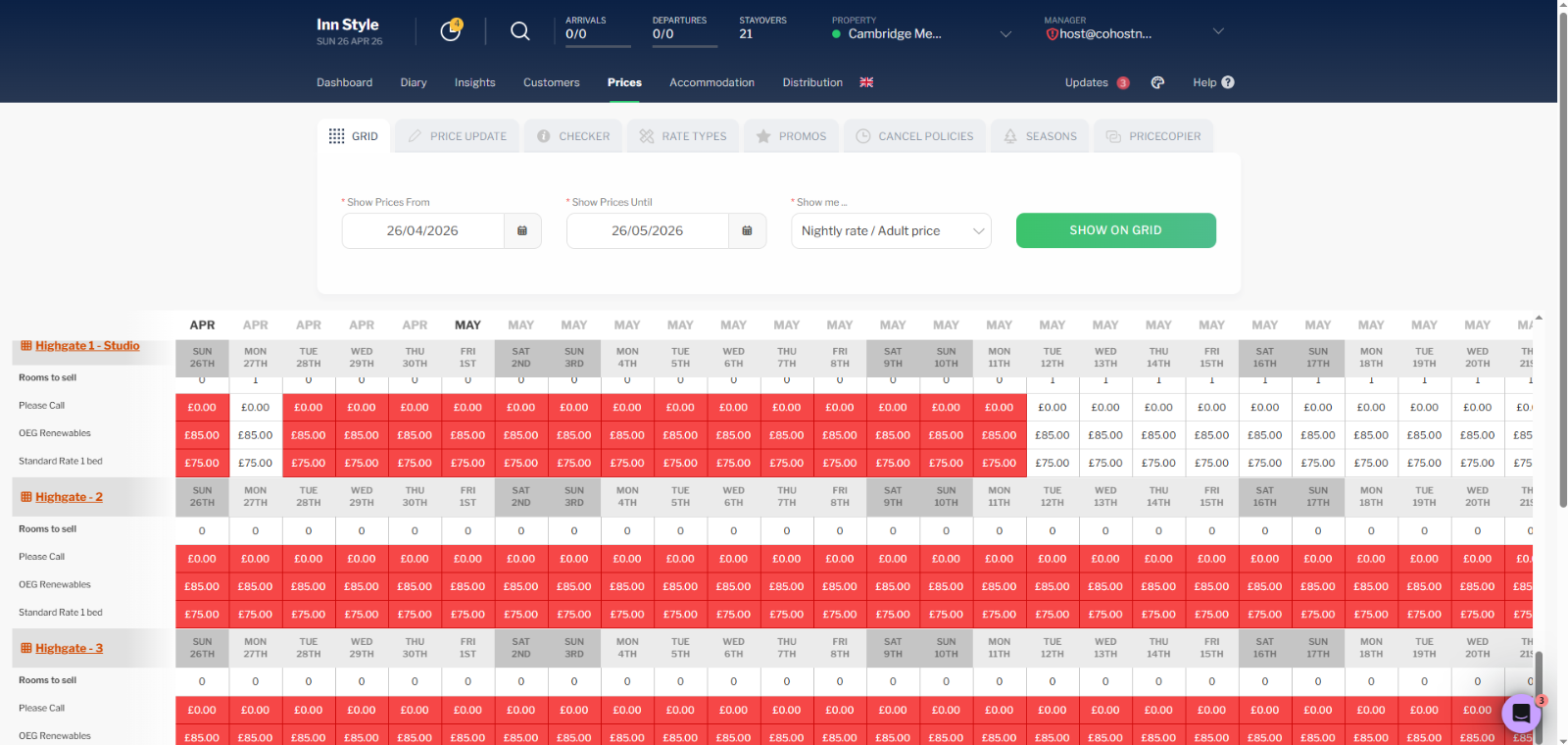Screen dimensions: 1568x745
Task: Click Highgate 1 OEG Renewables £85.00 for MON 27TH
Action: 255,435
